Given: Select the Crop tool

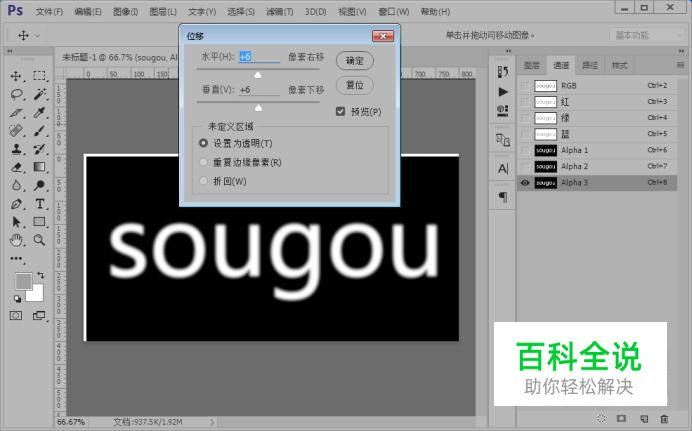Looking at the screenshot, I should coord(16,112).
